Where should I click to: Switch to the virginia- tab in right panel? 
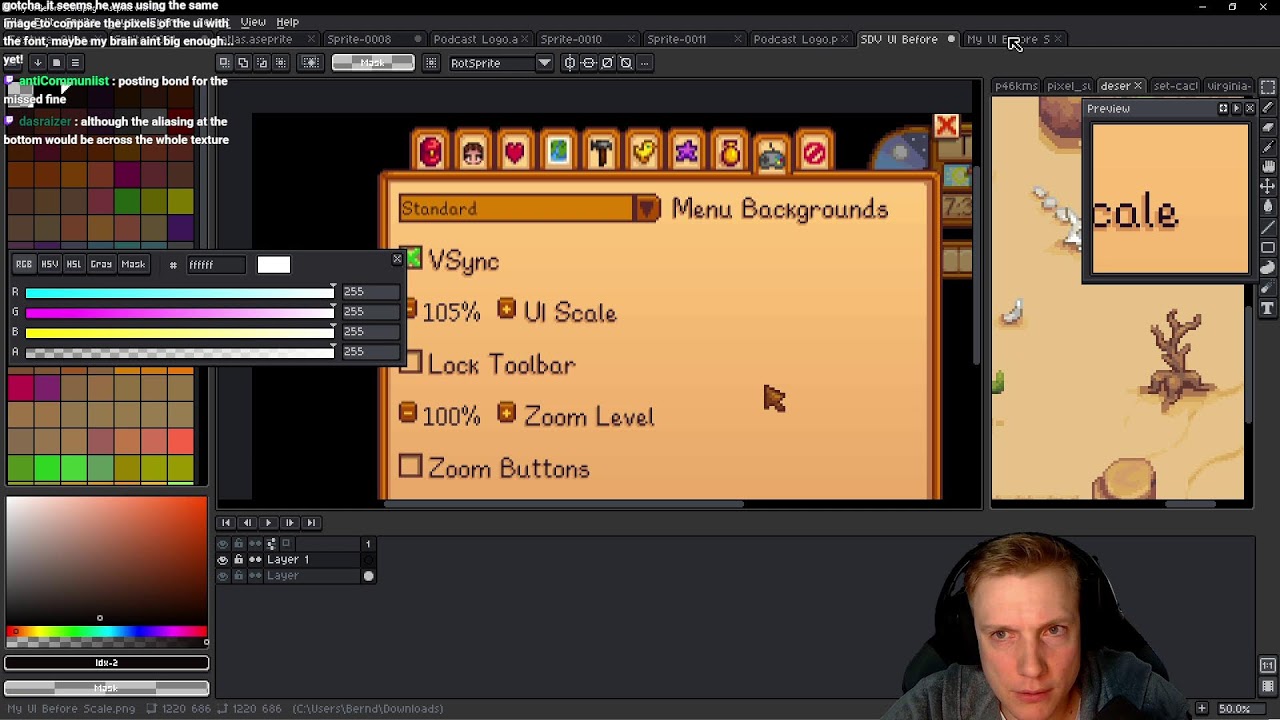point(1228,86)
